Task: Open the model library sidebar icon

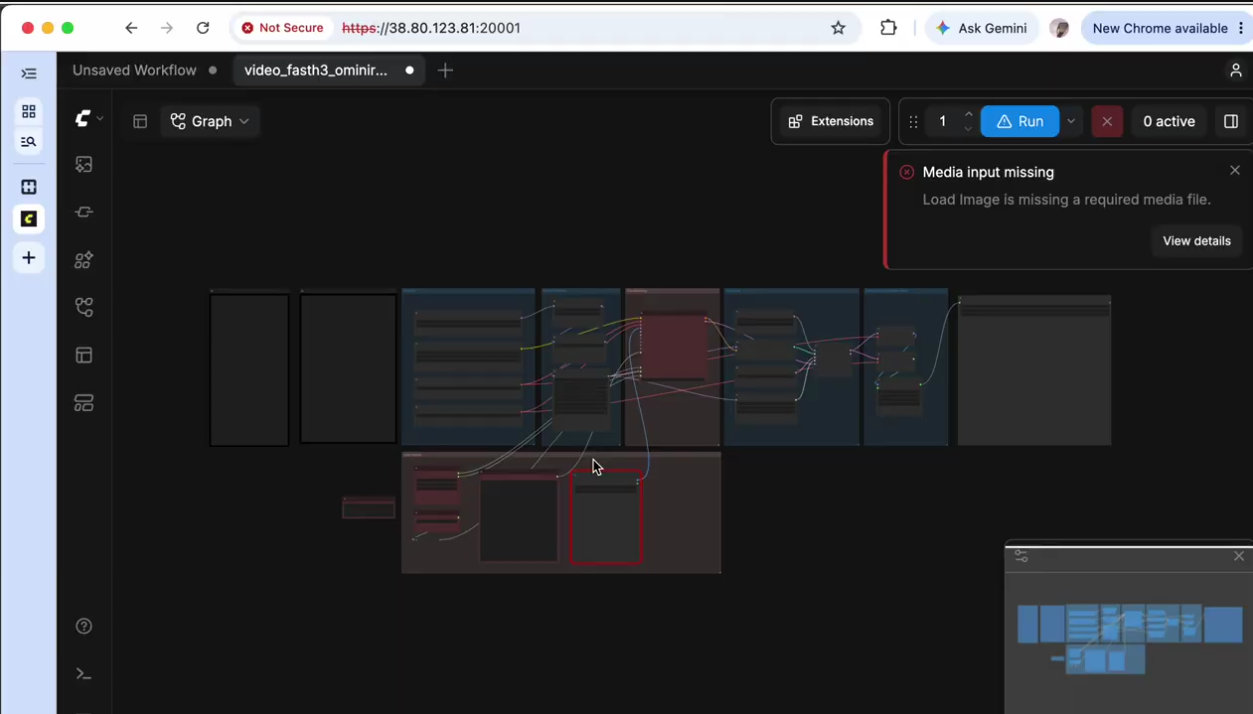Action: (x=84, y=260)
